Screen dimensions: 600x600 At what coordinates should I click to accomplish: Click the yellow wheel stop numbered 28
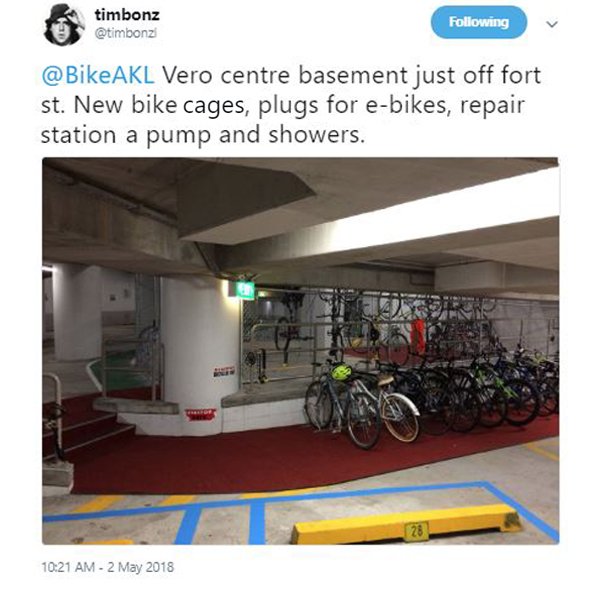[408, 524]
